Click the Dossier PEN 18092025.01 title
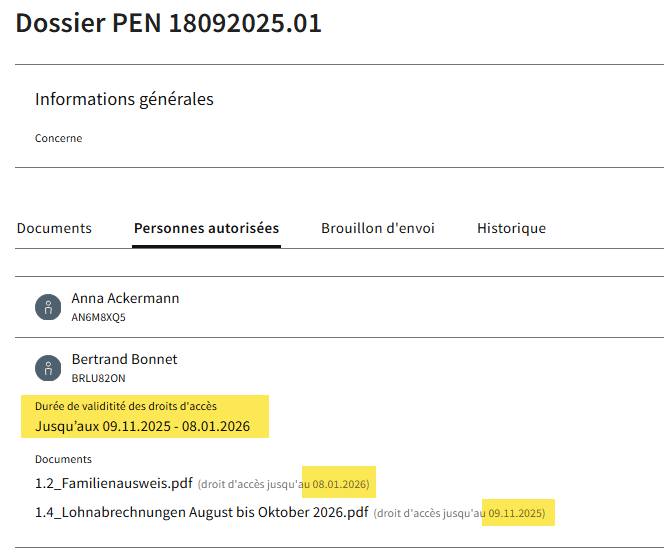Screen dimensions: 664x560 click(168, 24)
